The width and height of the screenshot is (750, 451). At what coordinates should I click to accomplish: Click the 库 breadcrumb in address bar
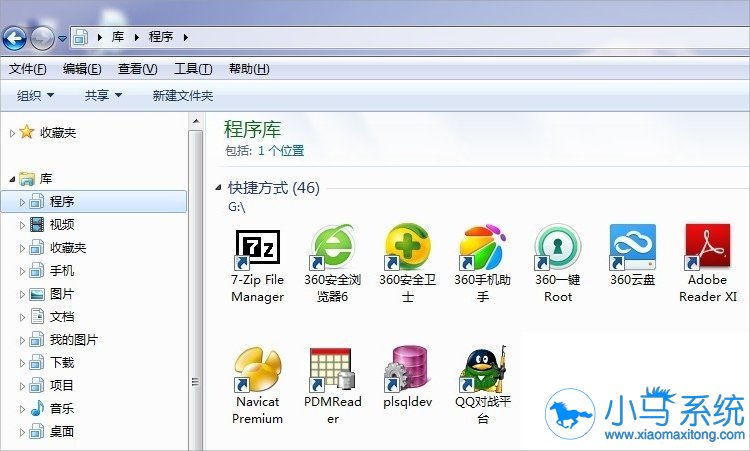click(x=118, y=37)
